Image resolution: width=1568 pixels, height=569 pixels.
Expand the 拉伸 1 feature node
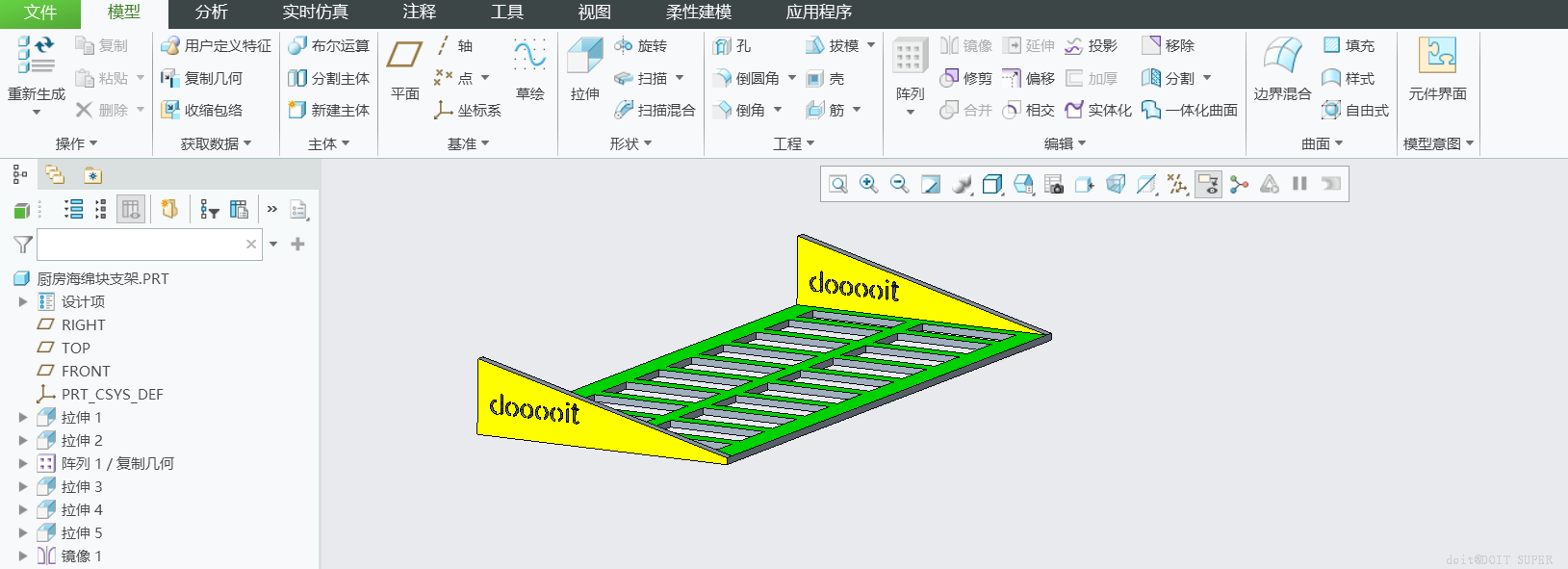click(x=23, y=417)
